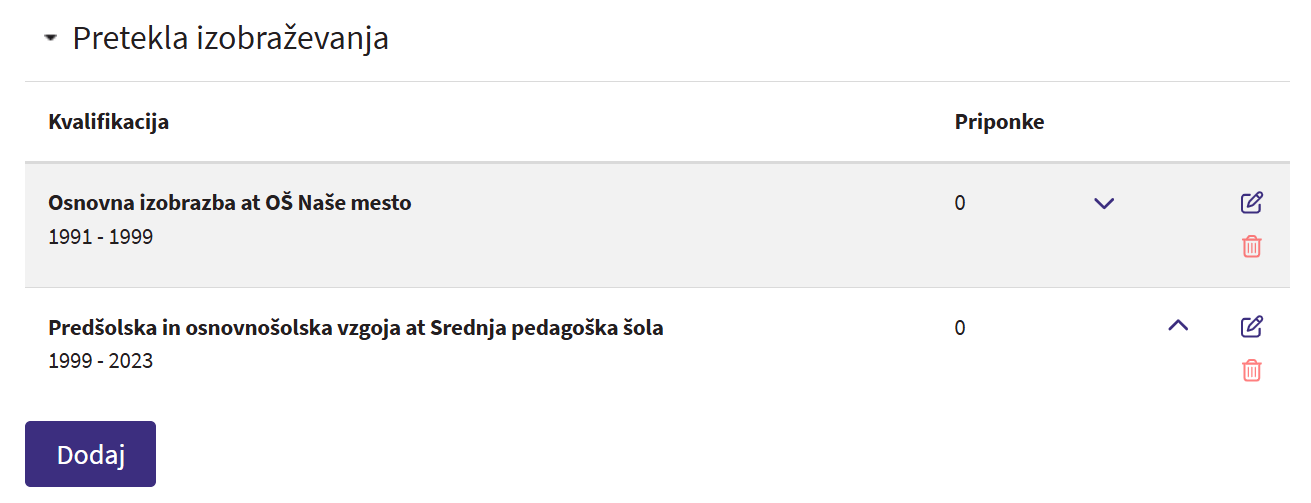Click the 1991 - 1999 date range
1311x503 pixels.
tap(100, 238)
